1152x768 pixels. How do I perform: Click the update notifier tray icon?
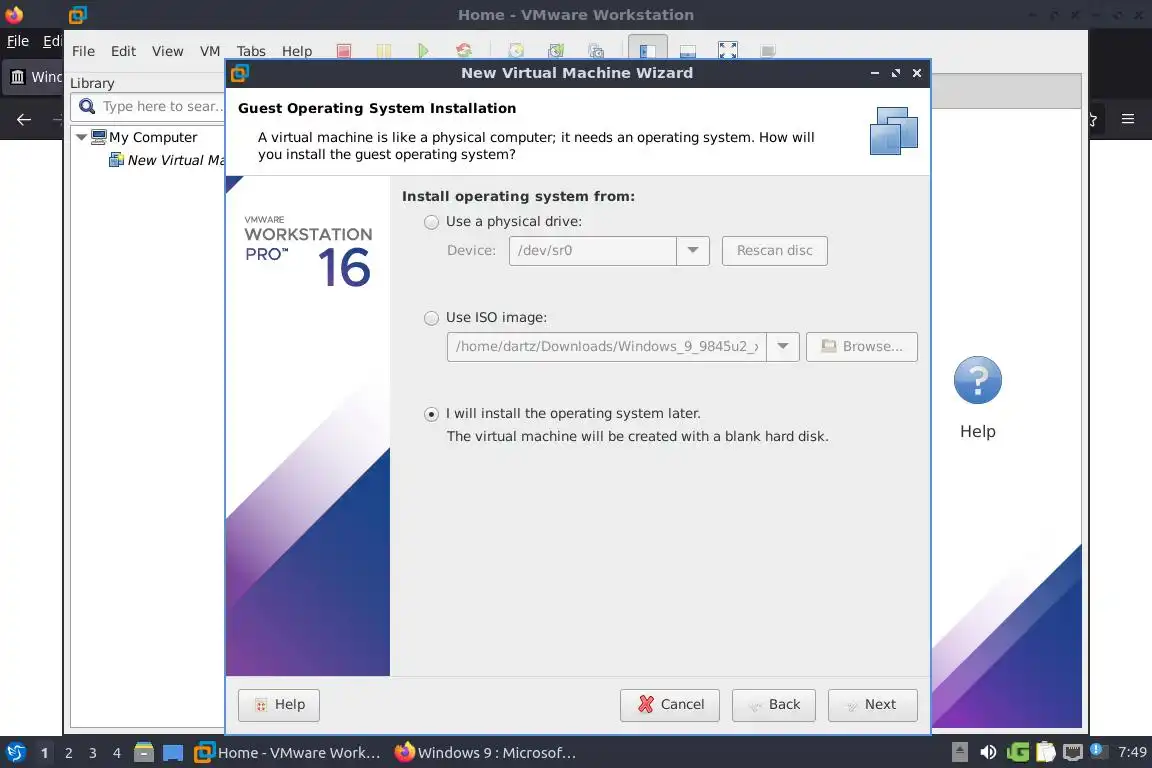[1096, 750]
